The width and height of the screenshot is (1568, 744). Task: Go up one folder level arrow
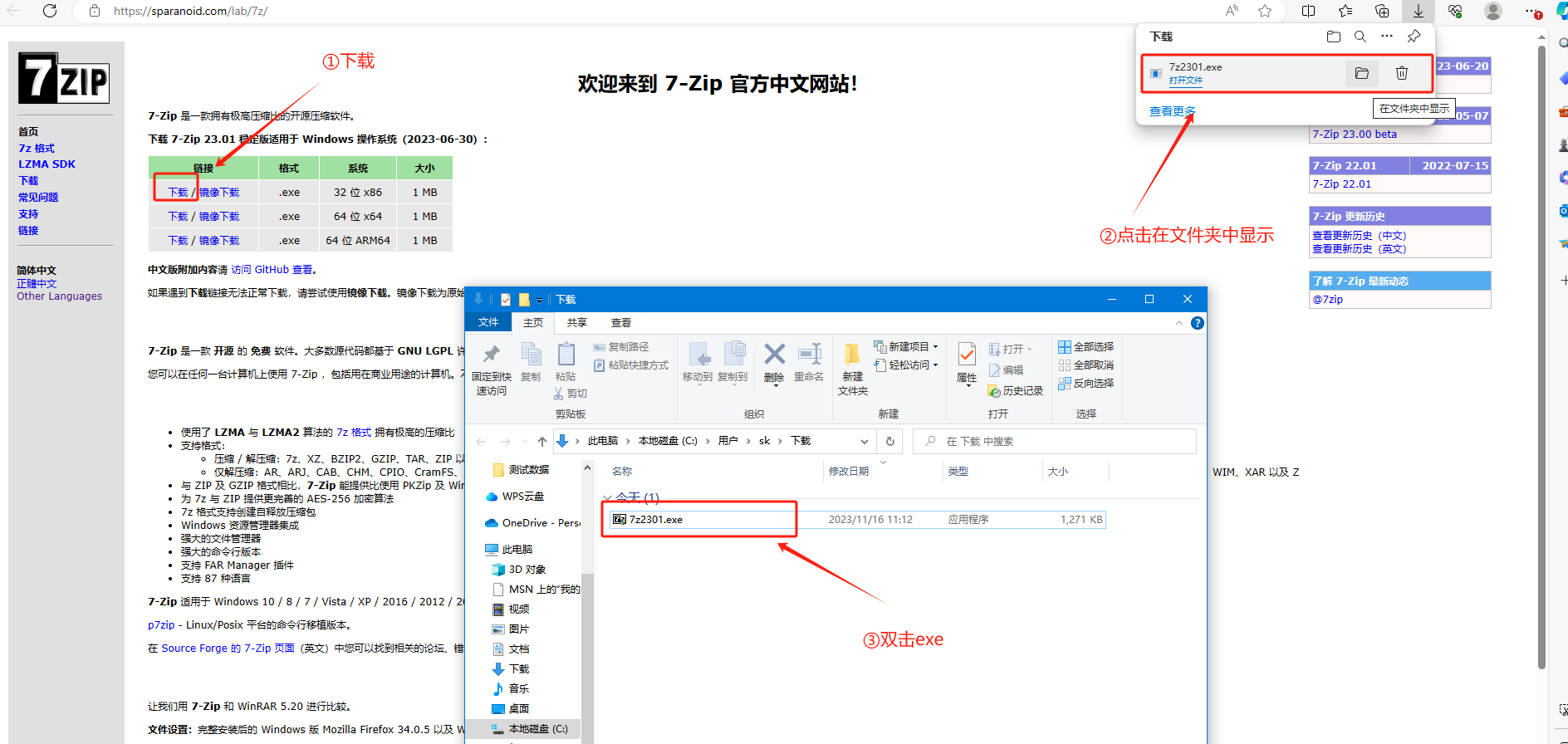[x=542, y=441]
